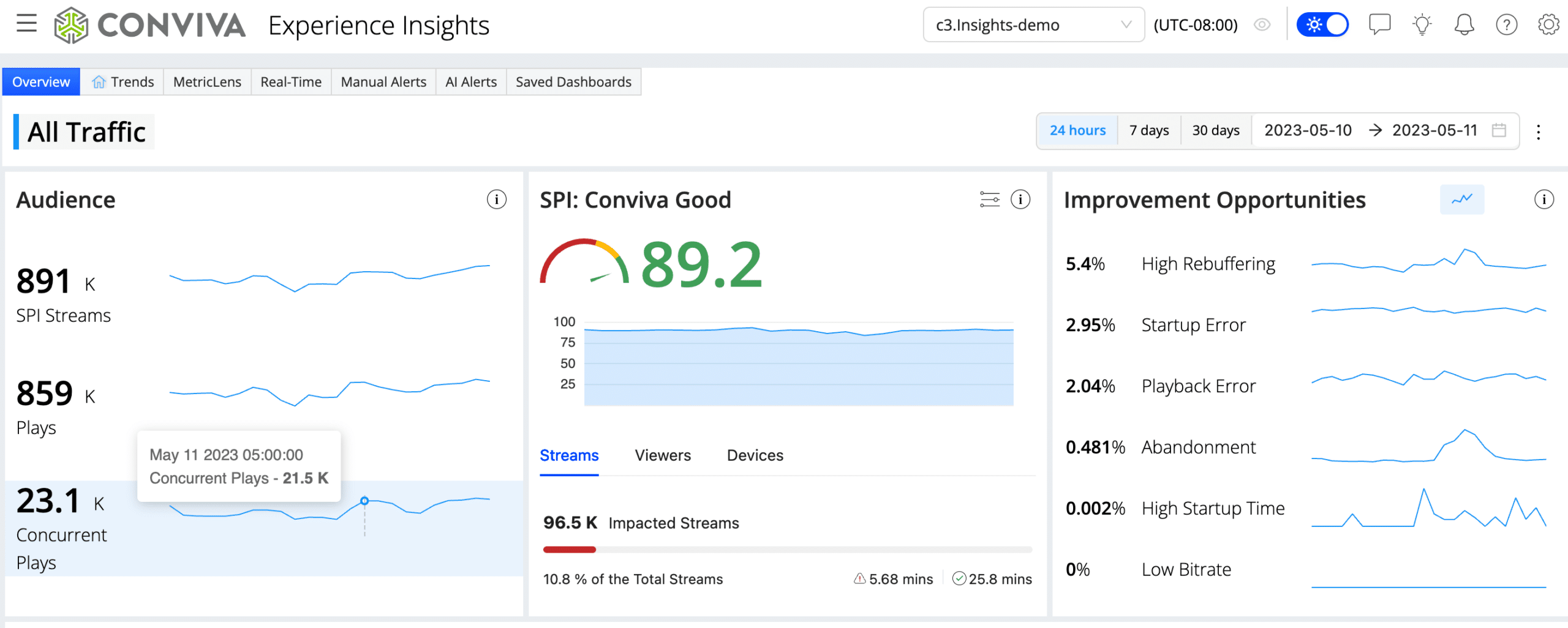Open the settings gear icon
Screen dimensions: 1568x628
point(1548,24)
